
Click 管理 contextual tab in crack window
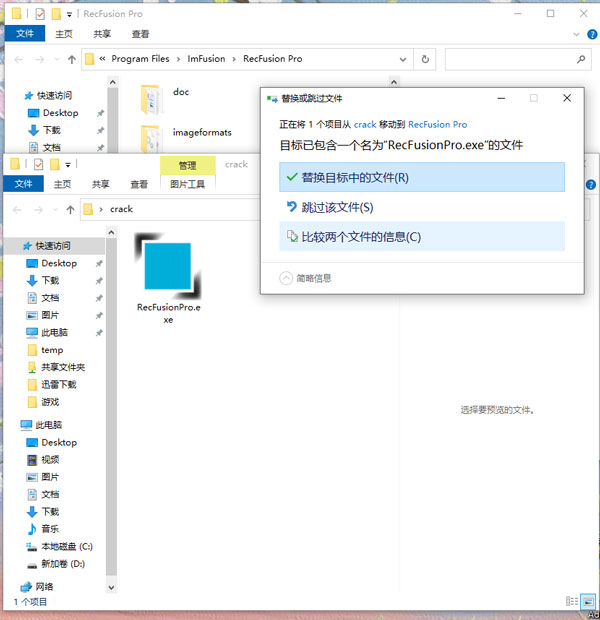[x=187, y=165]
